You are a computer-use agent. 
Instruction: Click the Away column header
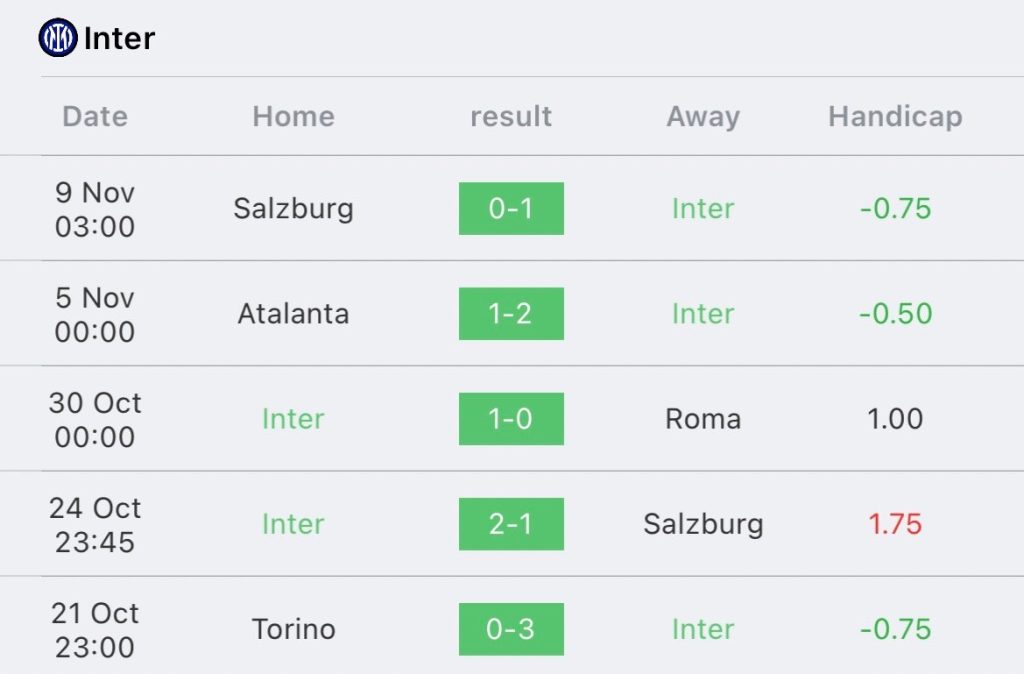[703, 116]
